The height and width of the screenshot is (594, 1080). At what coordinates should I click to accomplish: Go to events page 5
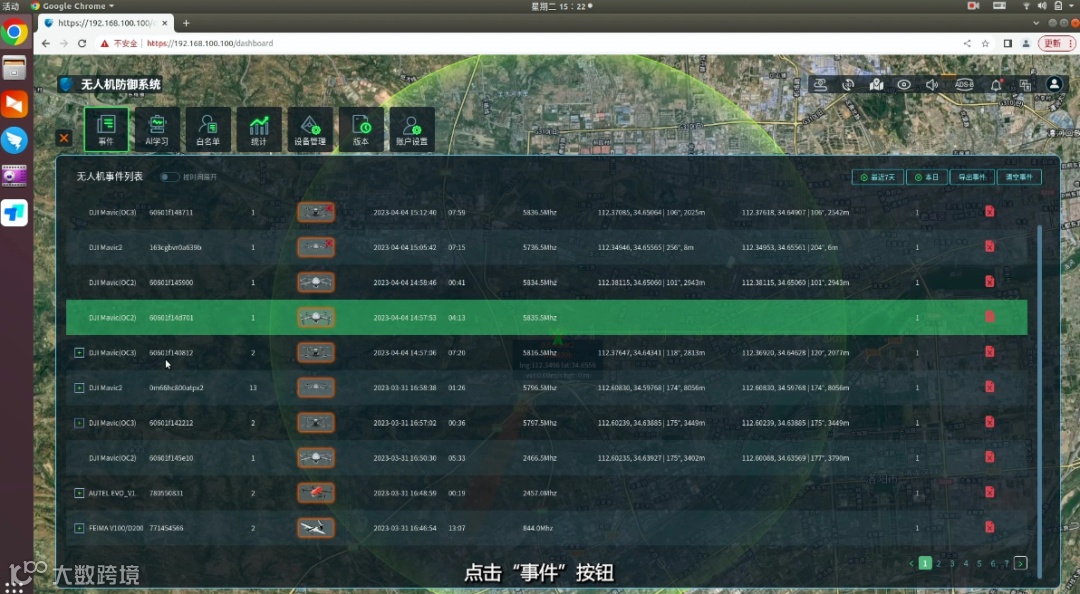click(979, 564)
